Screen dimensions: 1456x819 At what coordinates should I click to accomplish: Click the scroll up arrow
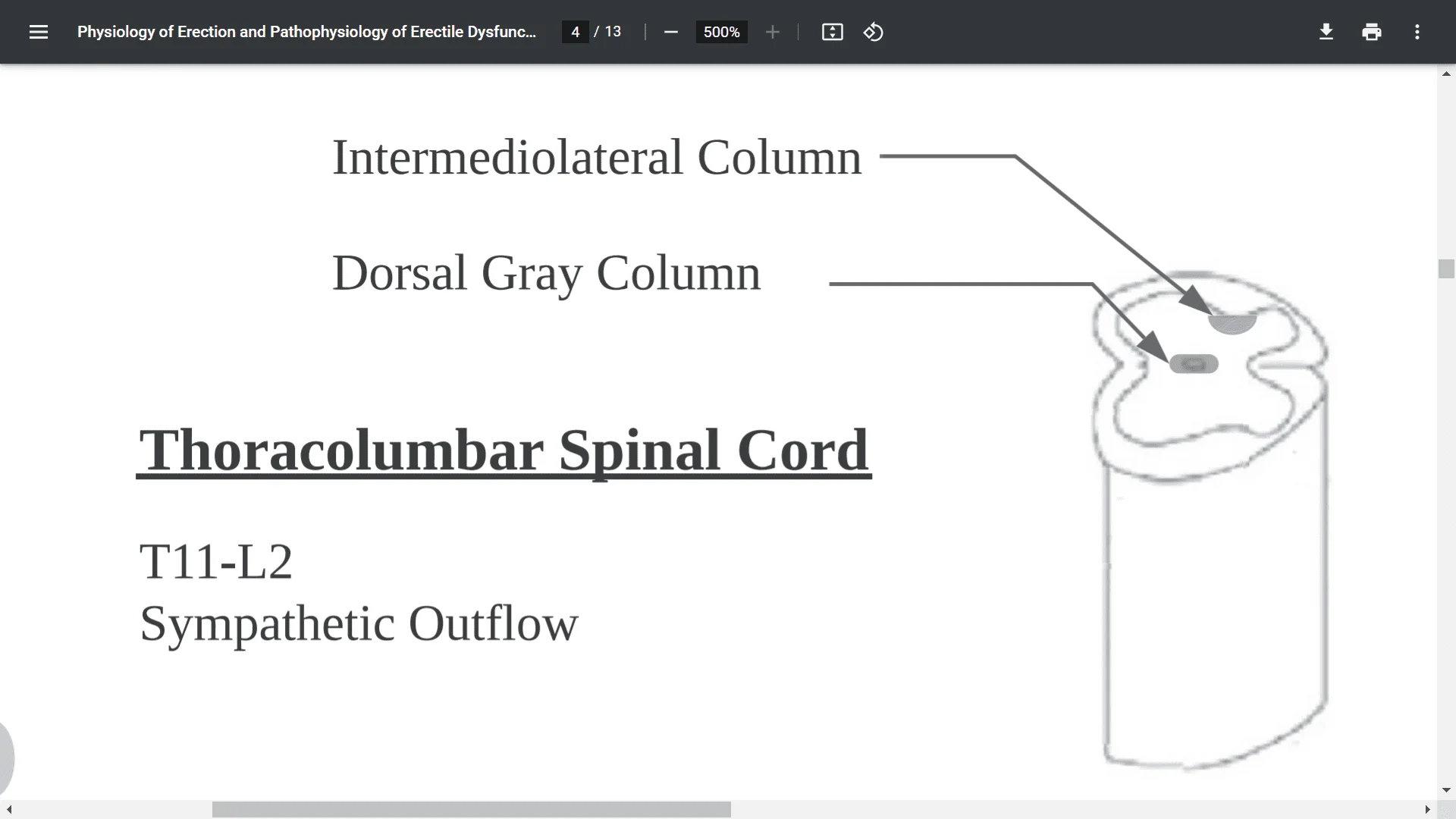pos(1446,74)
